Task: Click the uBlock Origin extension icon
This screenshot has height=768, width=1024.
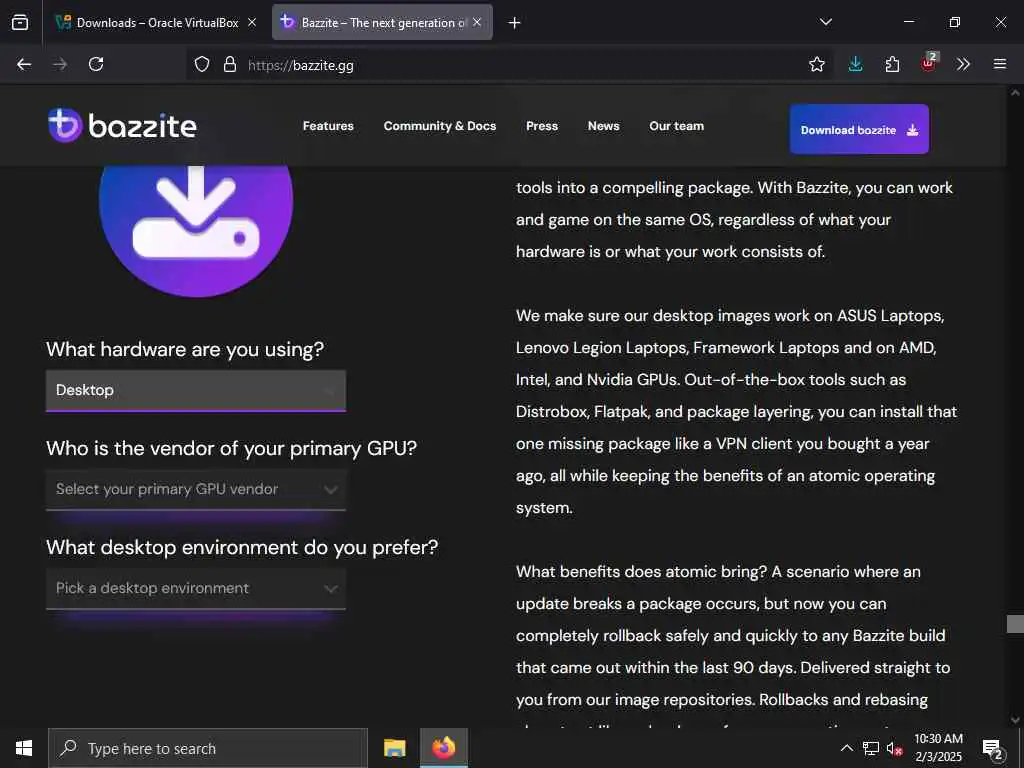Action: 929,63
